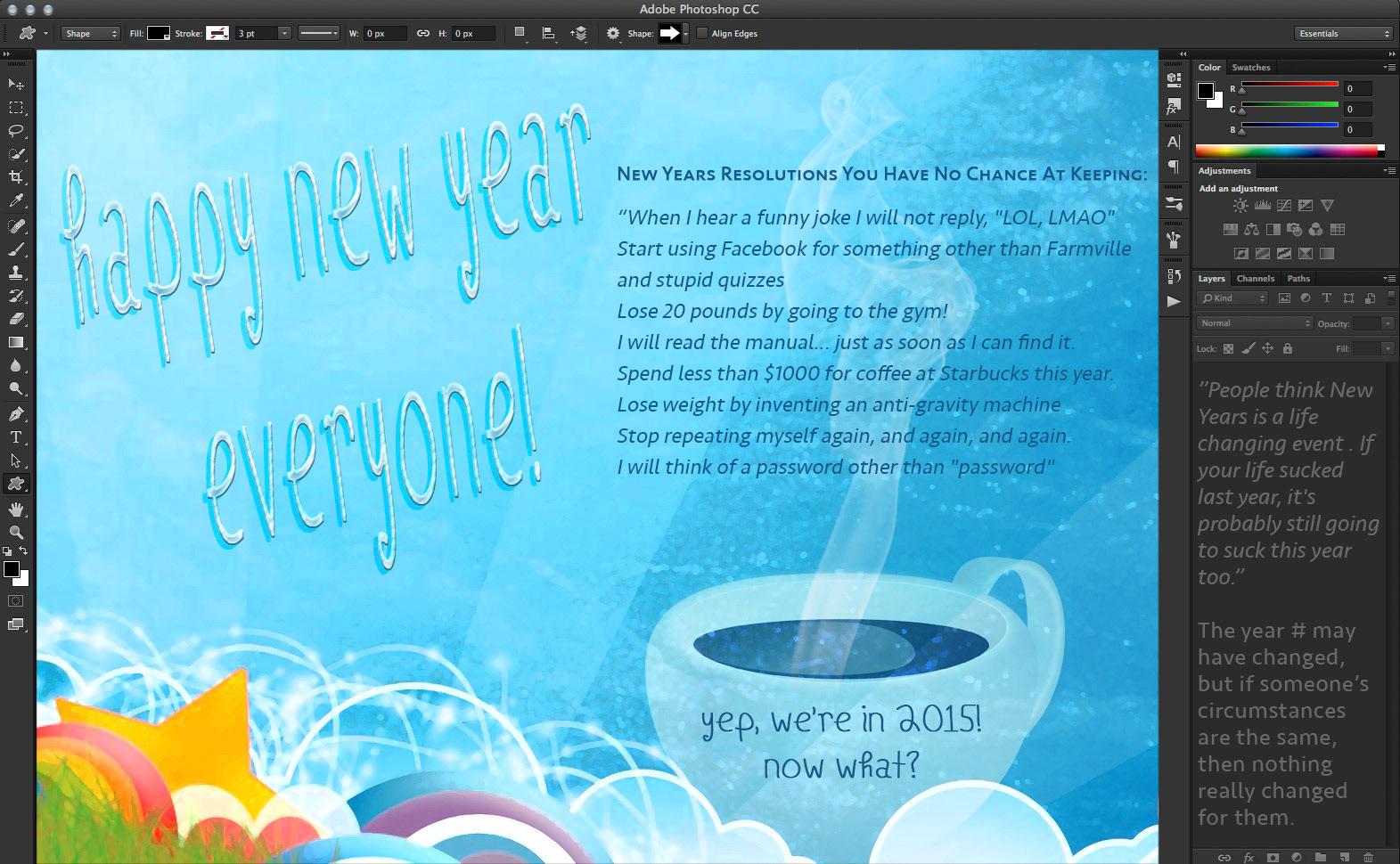Open the Adjustments panel options menu

1389,171
